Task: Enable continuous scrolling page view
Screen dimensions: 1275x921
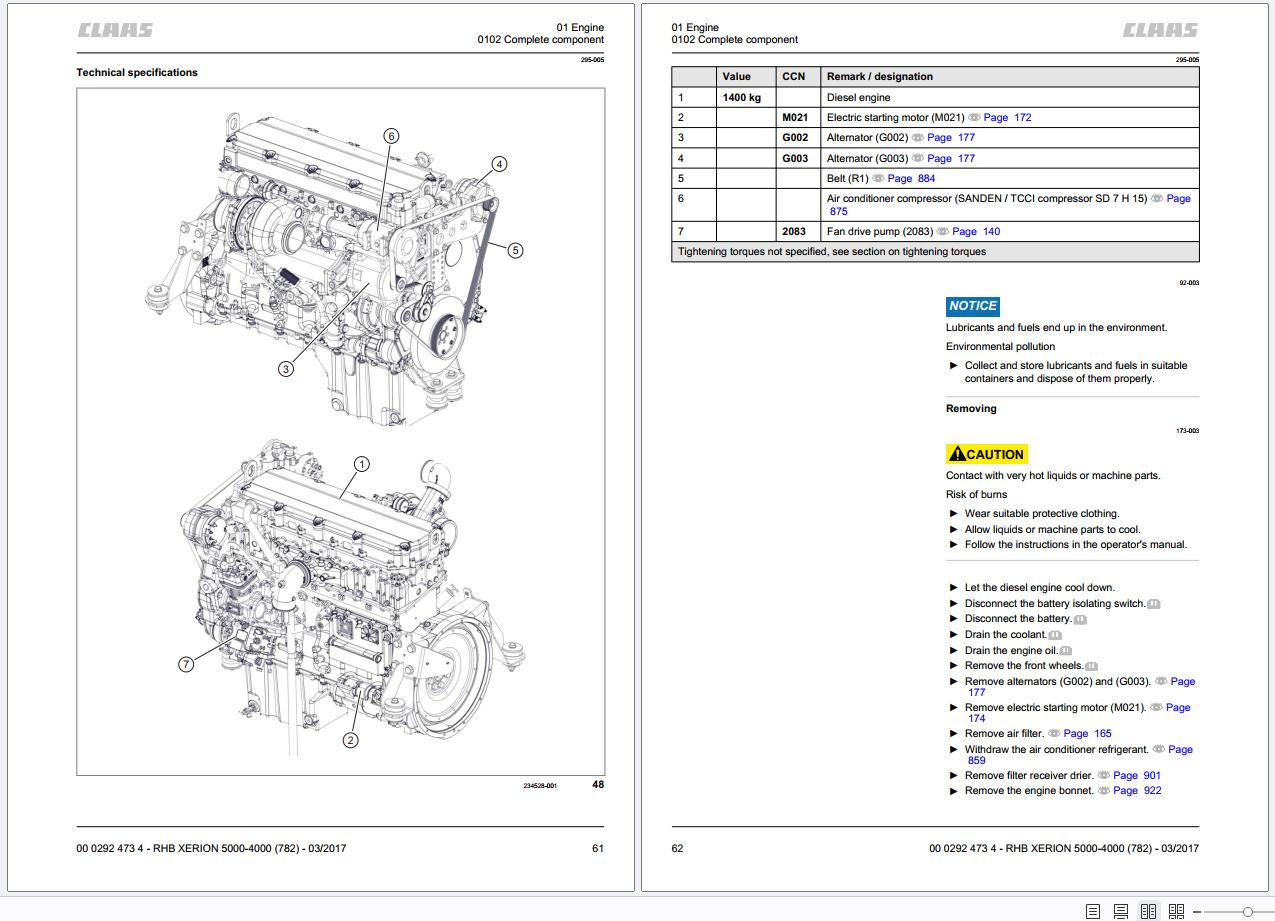Action: click(x=1121, y=911)
